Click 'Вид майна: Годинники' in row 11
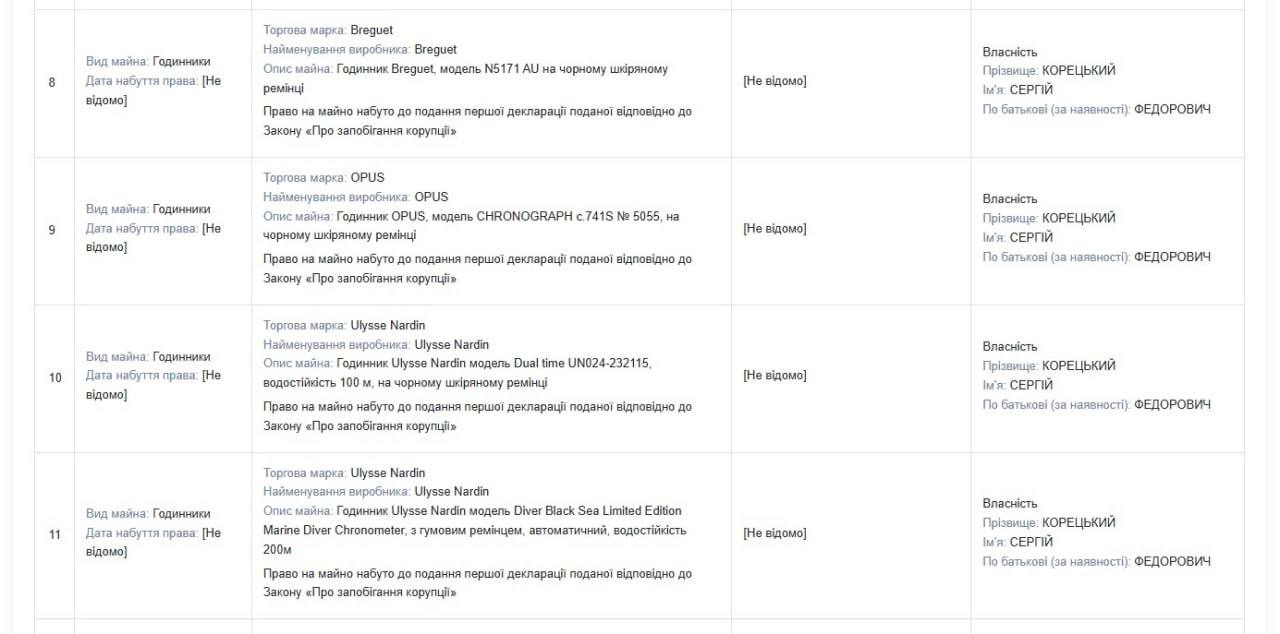The image size is (1280, 634). click(148, 514)
